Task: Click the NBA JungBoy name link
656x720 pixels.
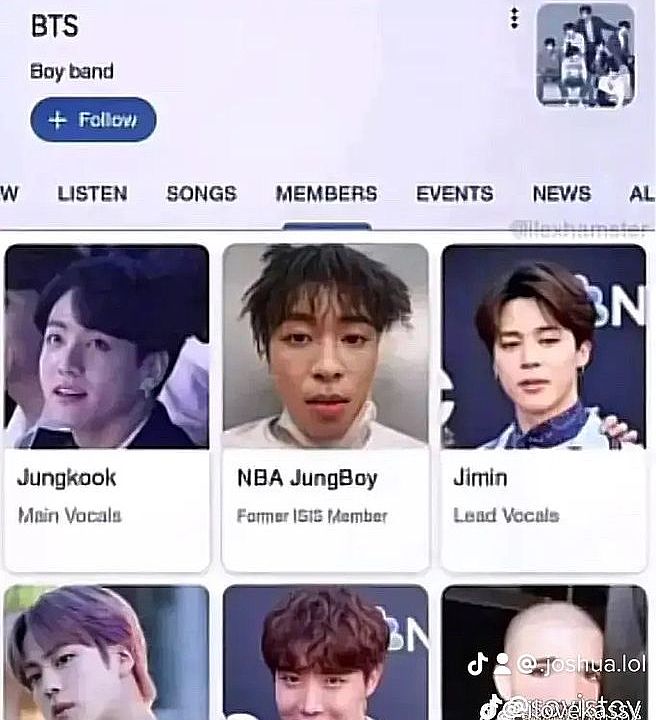Action: click(x=307, y=478)
